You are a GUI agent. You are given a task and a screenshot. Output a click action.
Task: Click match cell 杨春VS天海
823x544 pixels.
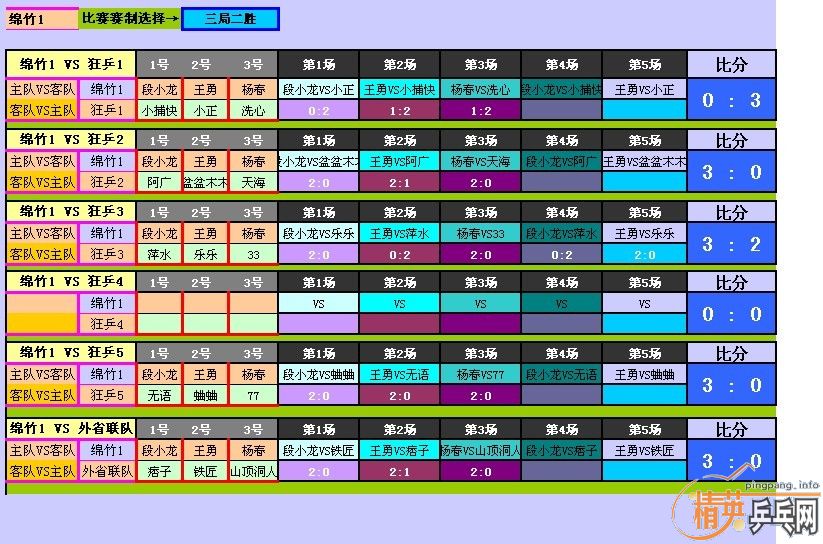[x=480, y=161]
